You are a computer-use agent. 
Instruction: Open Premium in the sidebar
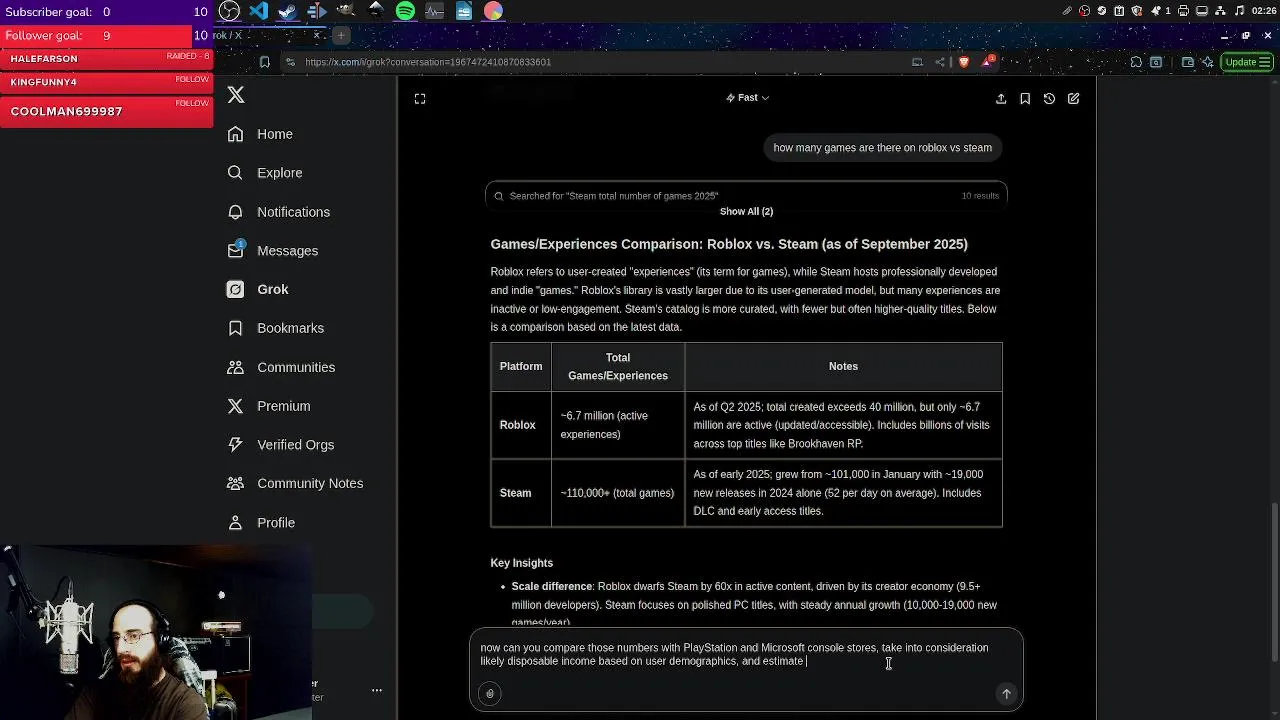[x=269, y=406]
